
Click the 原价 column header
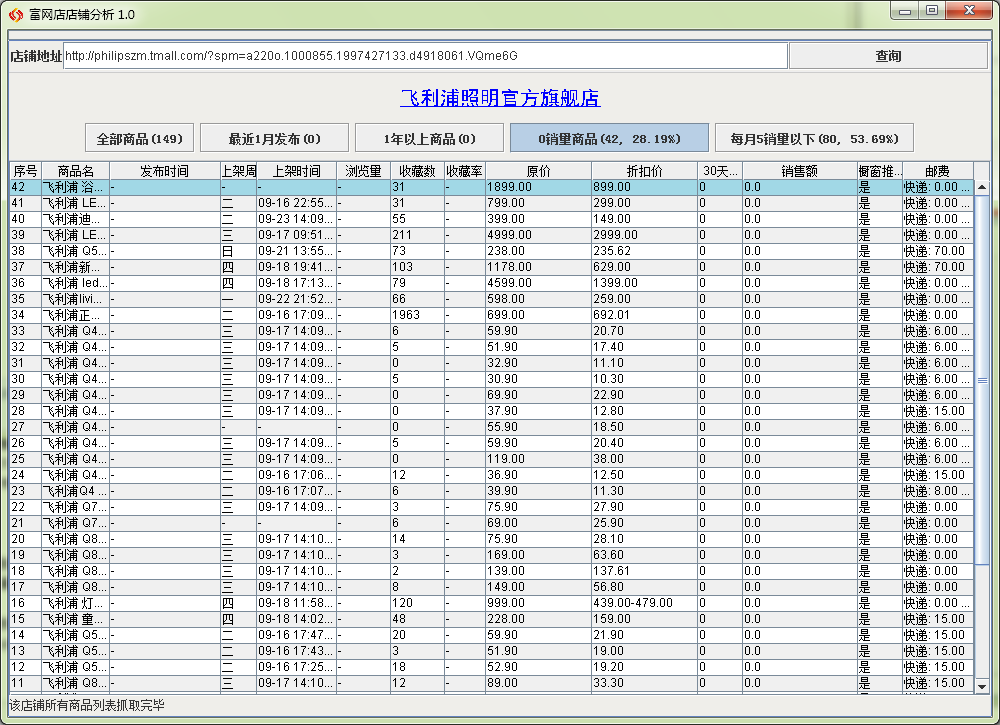pyautogui.click(x=538, y=171)
